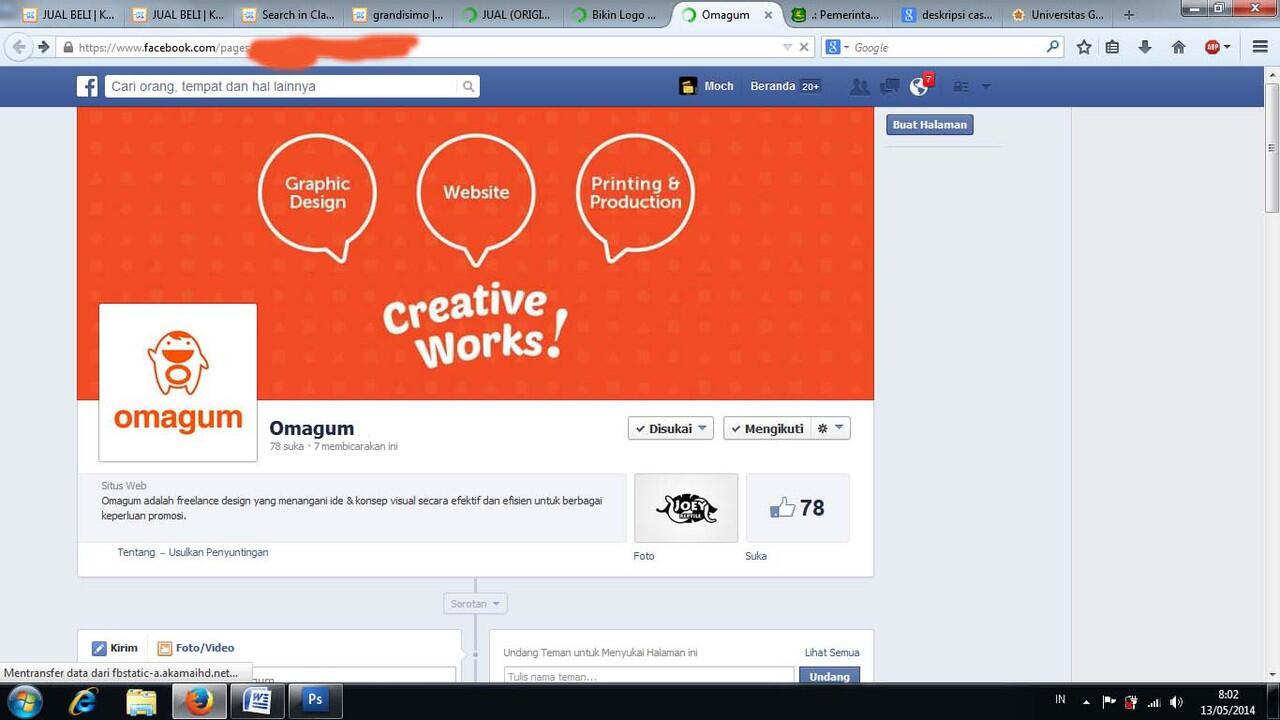Stop loading with X in address bar
1280x720 pixels.
coord(803,47)
